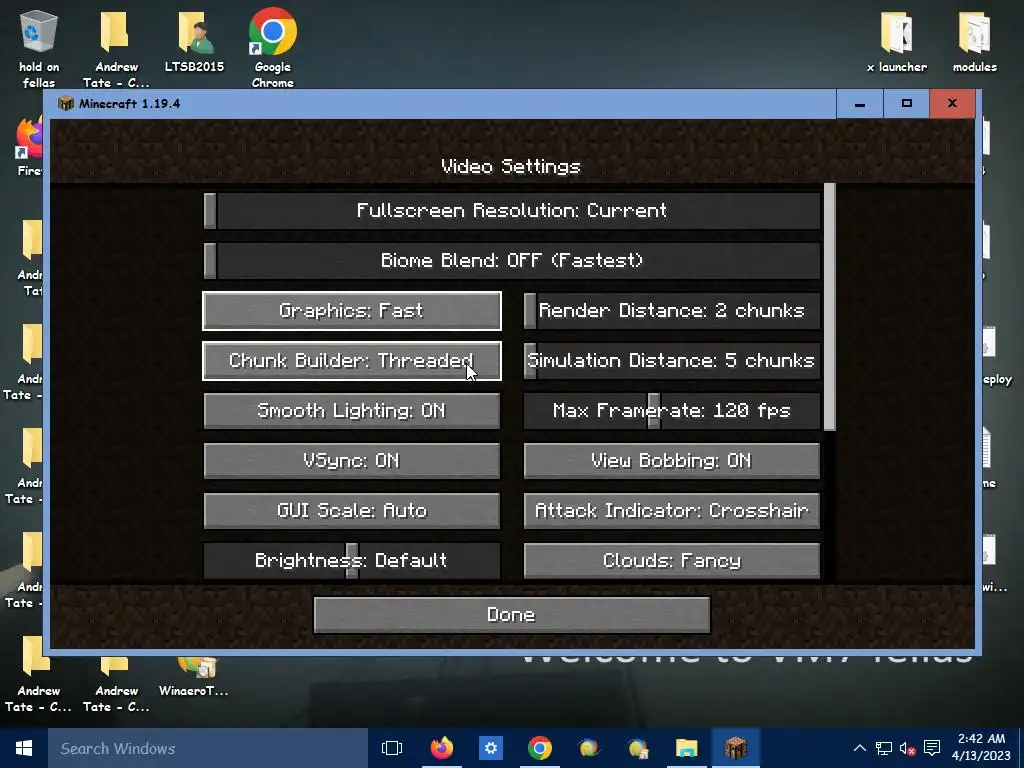The image size is (1024, 768).
Task: Switch to Firefox on the taskbar
Action: pyautogui.click(x=441, y=748)
